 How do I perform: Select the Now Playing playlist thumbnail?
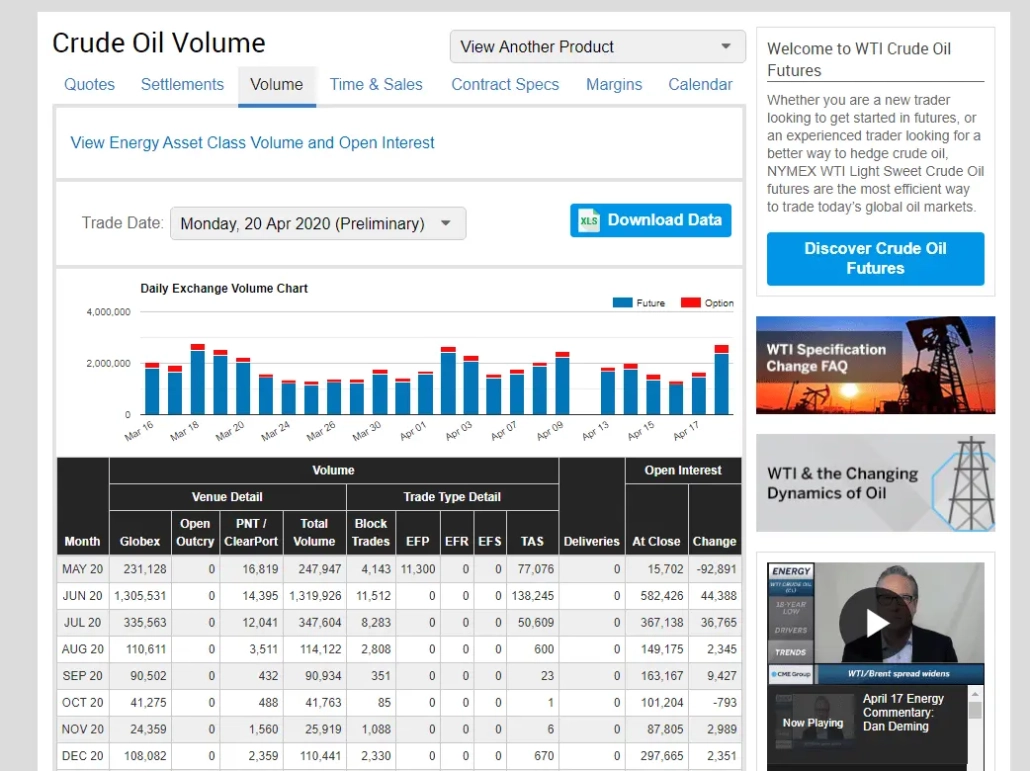click(x=812, y=722)
